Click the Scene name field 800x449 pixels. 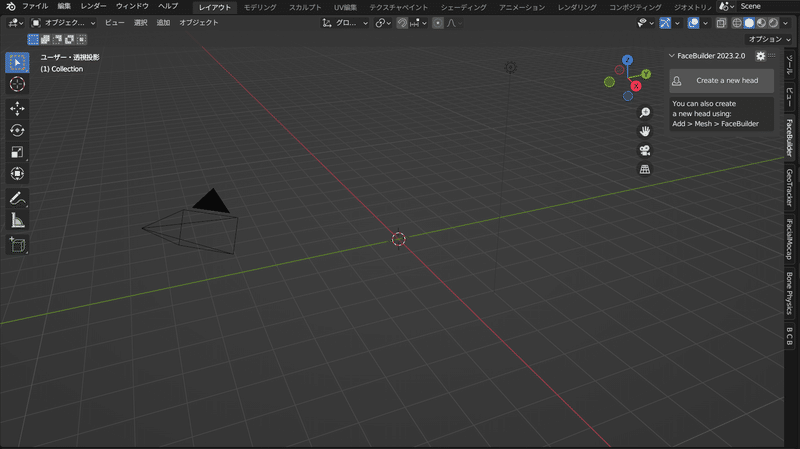coord(766,7)
